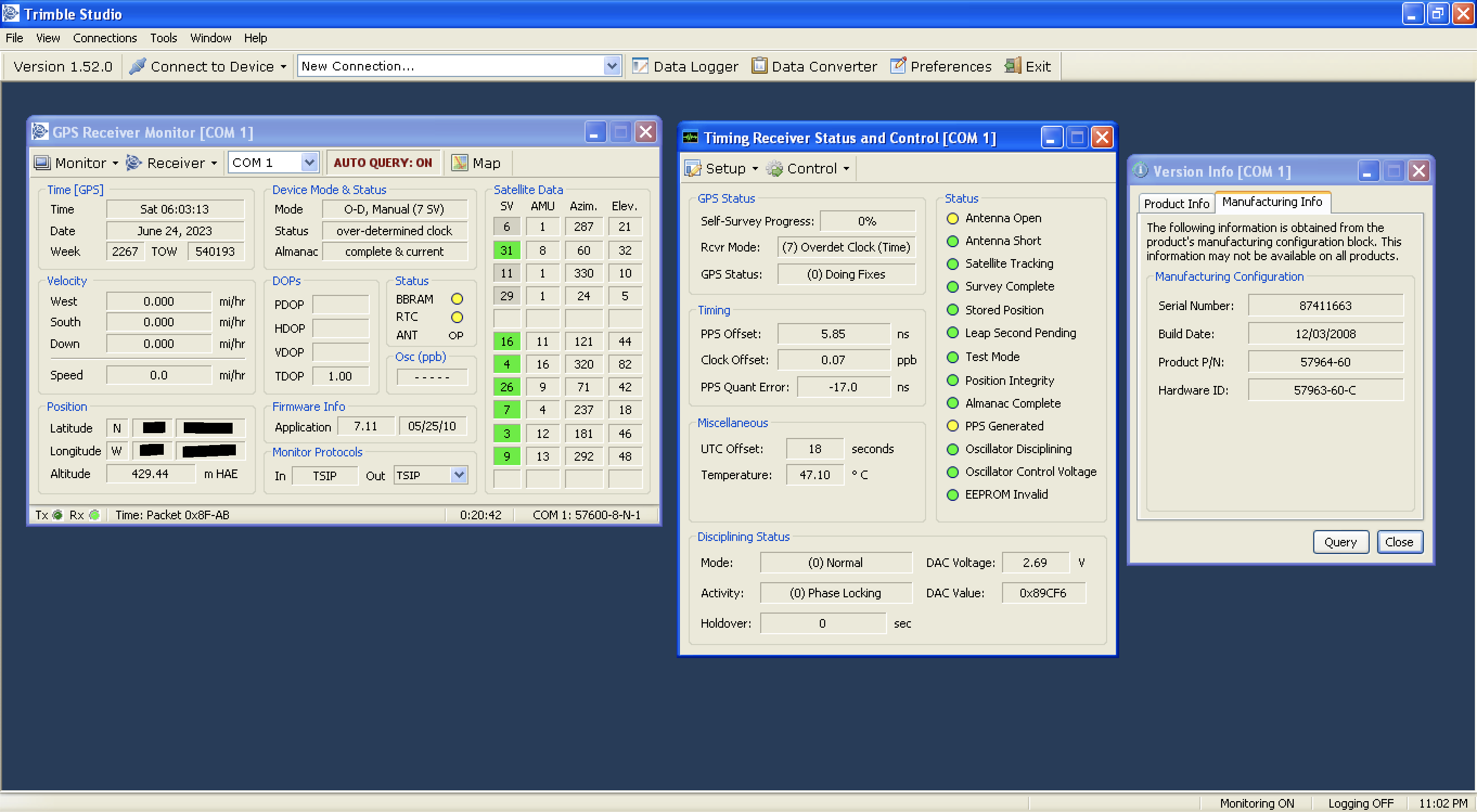This screenshot has height=812, width=1477.
Task: Click the BBRAM yellow status indicator
Action: (457, 299)
